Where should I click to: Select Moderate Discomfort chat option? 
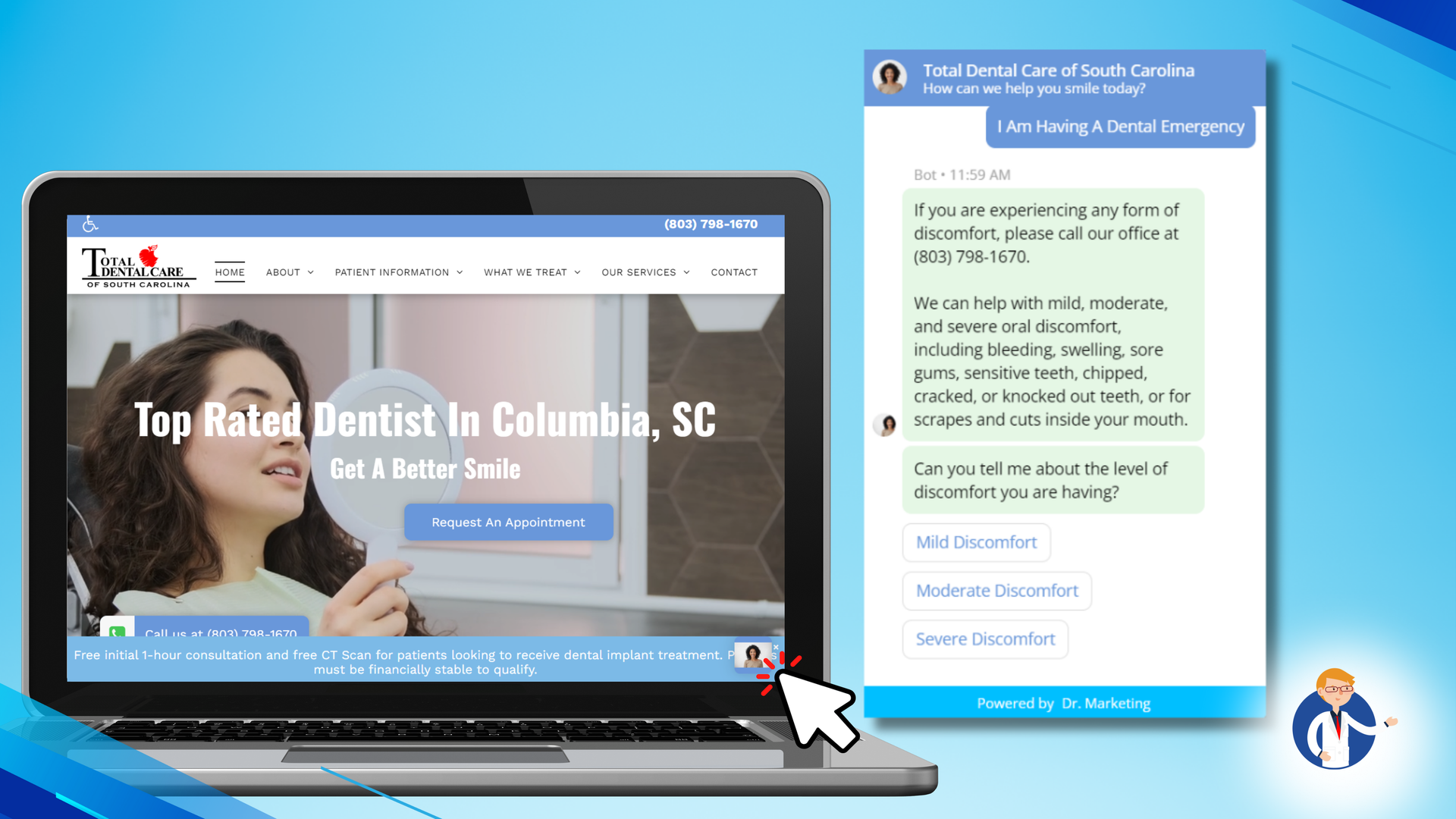click(x=997, y=589)
